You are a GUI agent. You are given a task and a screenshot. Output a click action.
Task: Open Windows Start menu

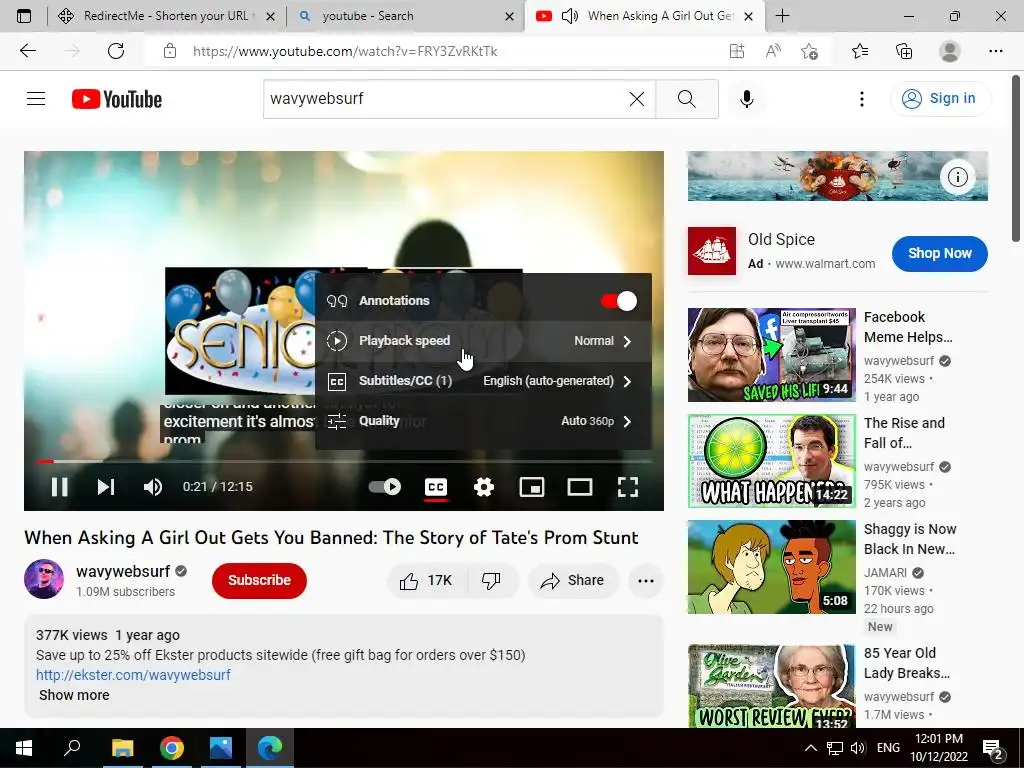(24, 748)
